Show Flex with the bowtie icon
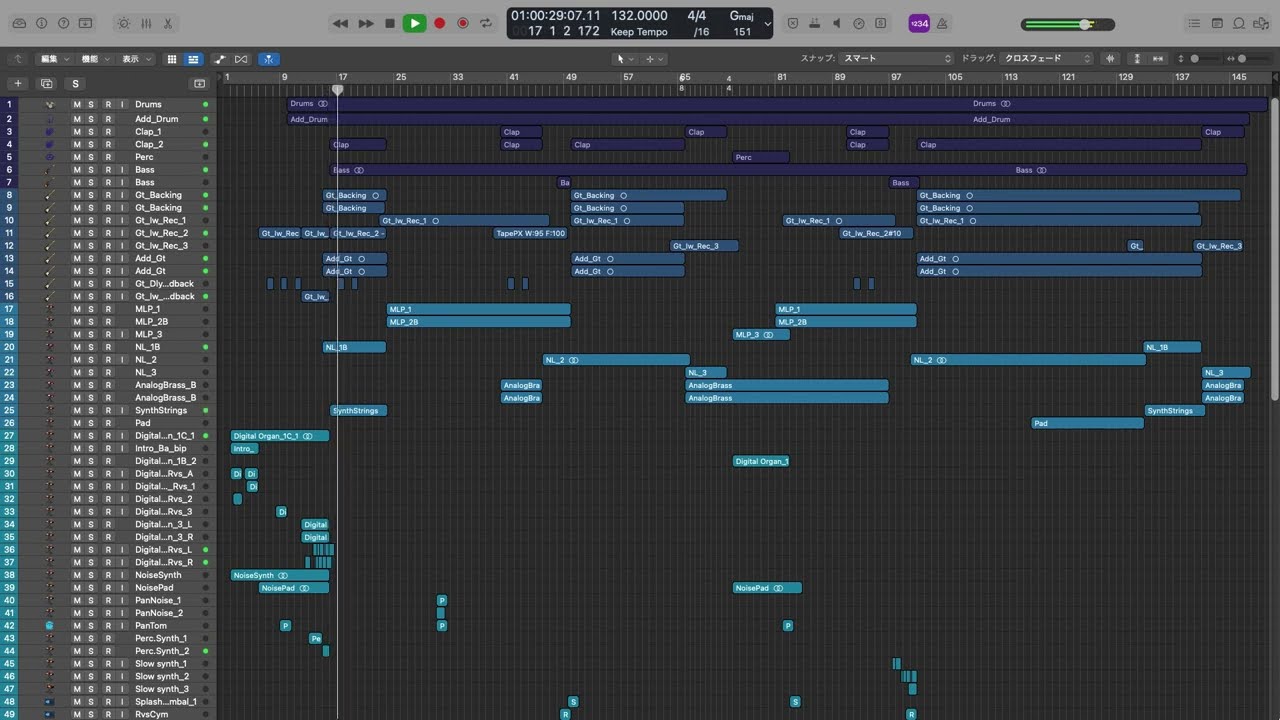The width and height of the screenshot is (1280, 720). [x=241, y=59]
